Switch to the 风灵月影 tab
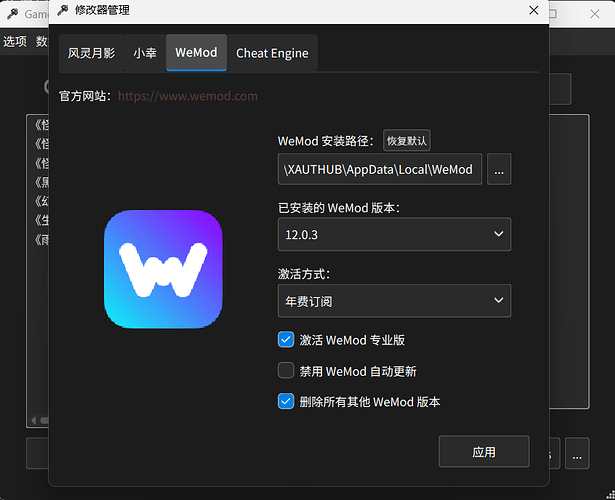Viewport: 615px width, 500px height. [x=91, y=53]
